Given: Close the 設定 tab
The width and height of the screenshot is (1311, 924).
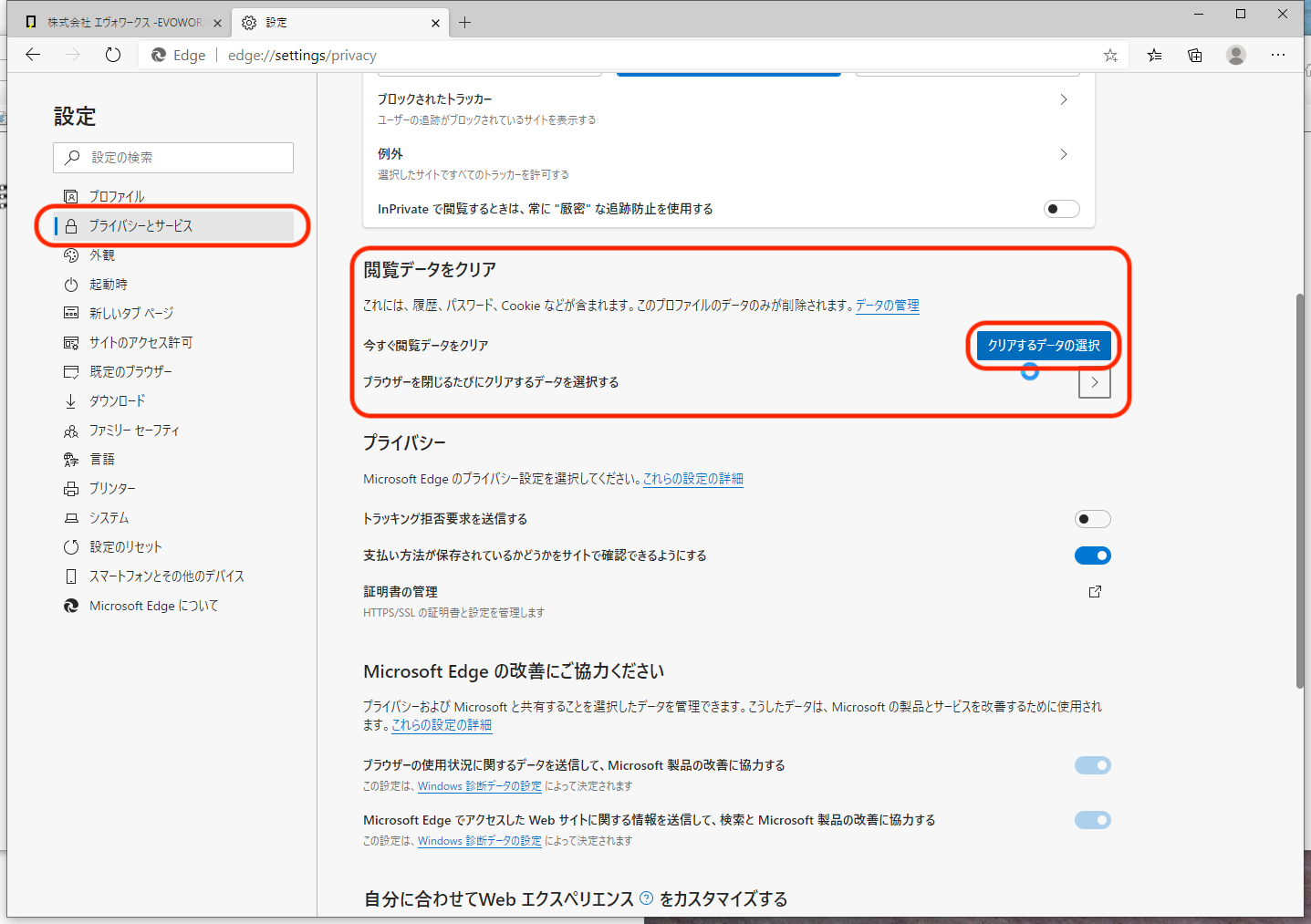Looking at the screenshot, I should click(x=435, y=23).
